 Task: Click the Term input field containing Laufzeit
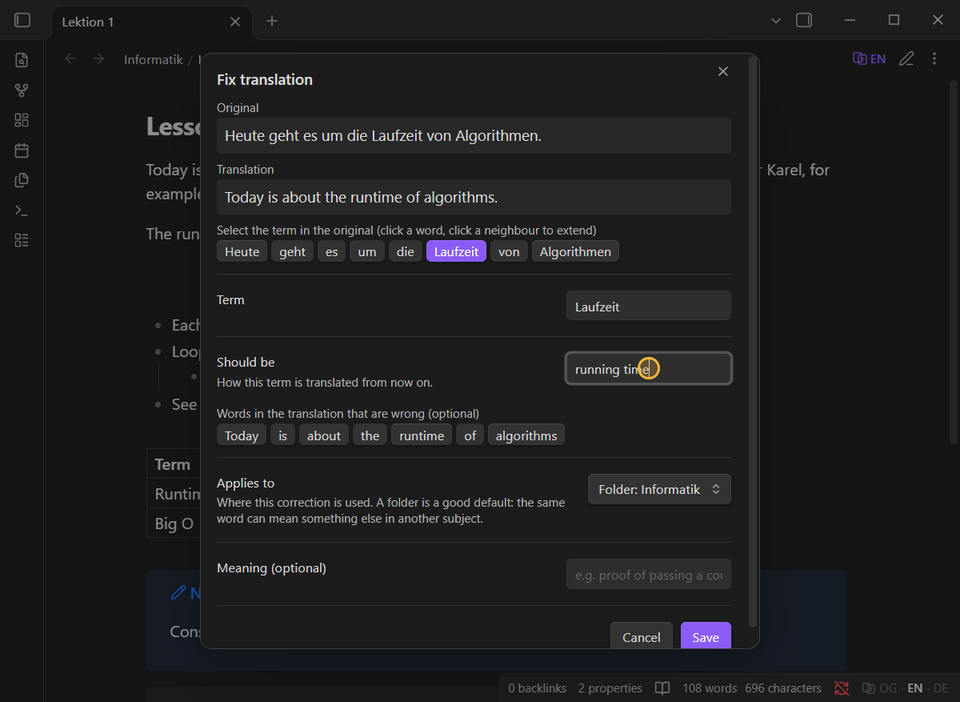(x=648, y=306)
